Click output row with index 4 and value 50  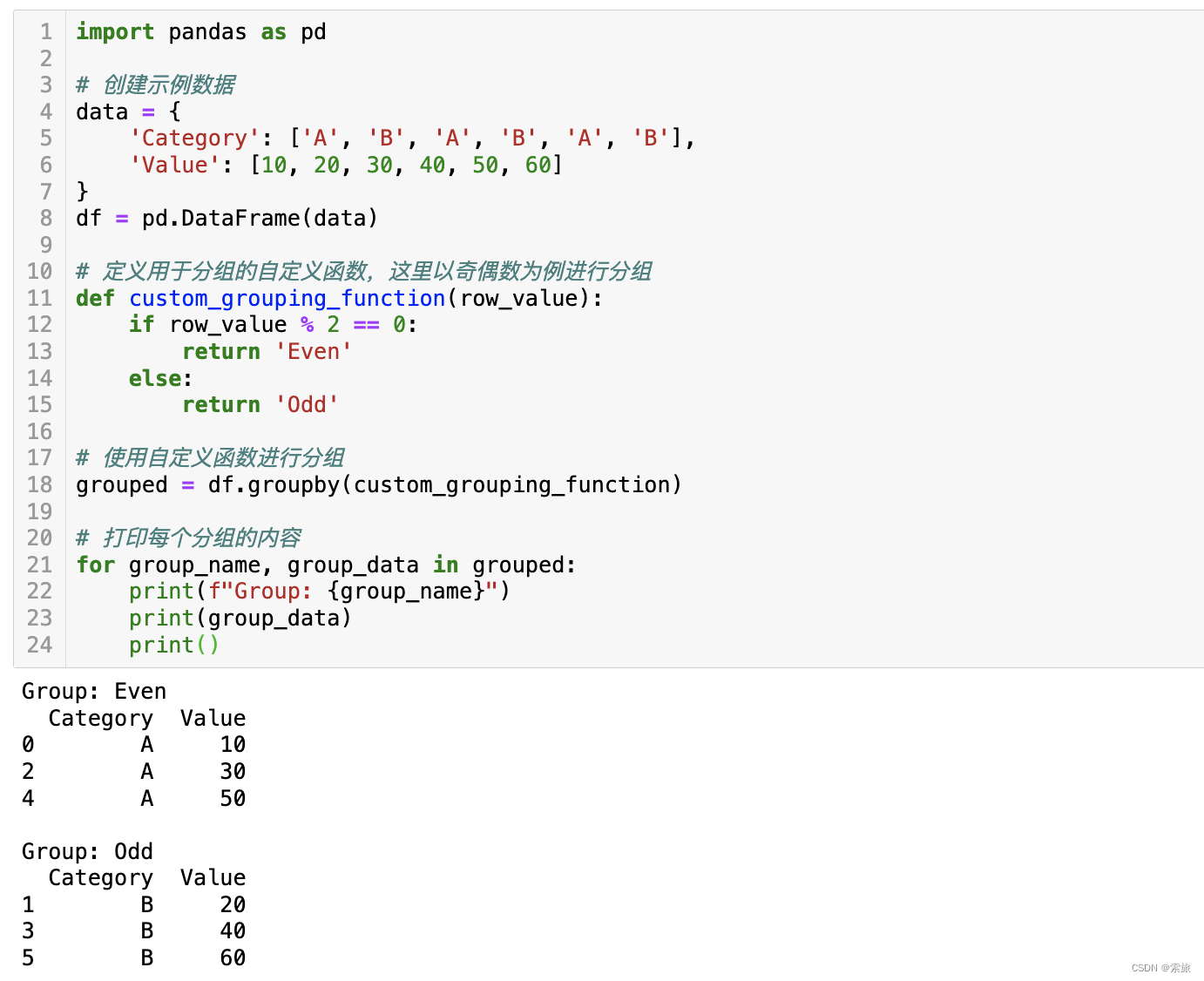[x=134, y=799]
